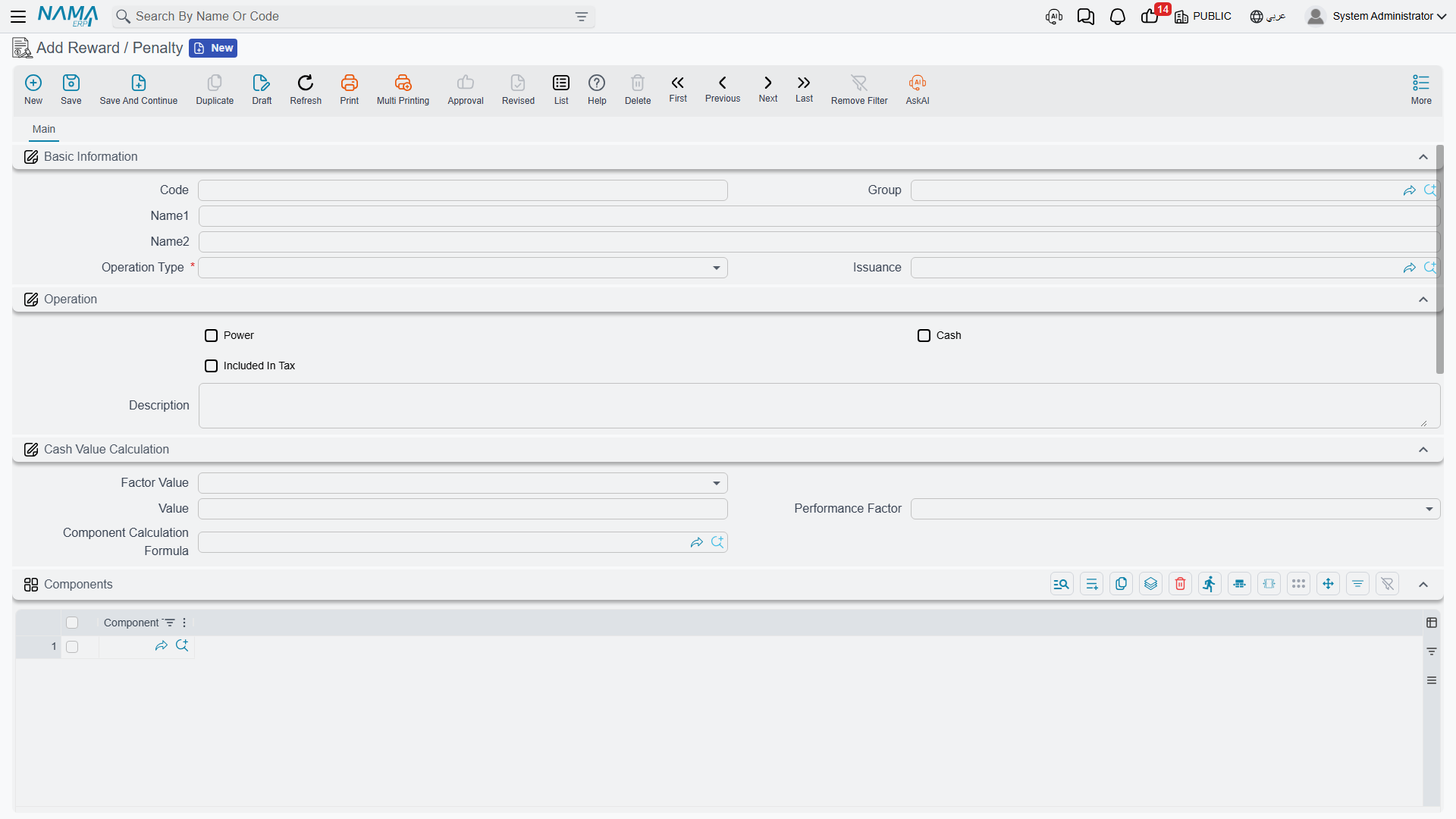This screenshot has height=819, width=1456.
Task: Delete selected Components row with trash icon
Action: 1180,584
